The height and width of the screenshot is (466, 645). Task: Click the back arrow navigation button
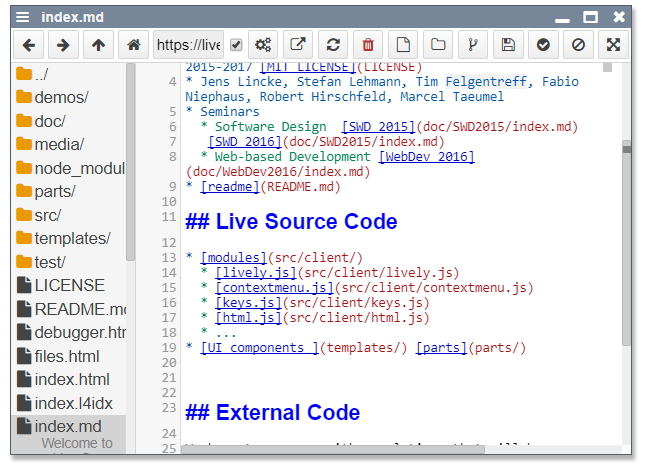coord(29,45)
